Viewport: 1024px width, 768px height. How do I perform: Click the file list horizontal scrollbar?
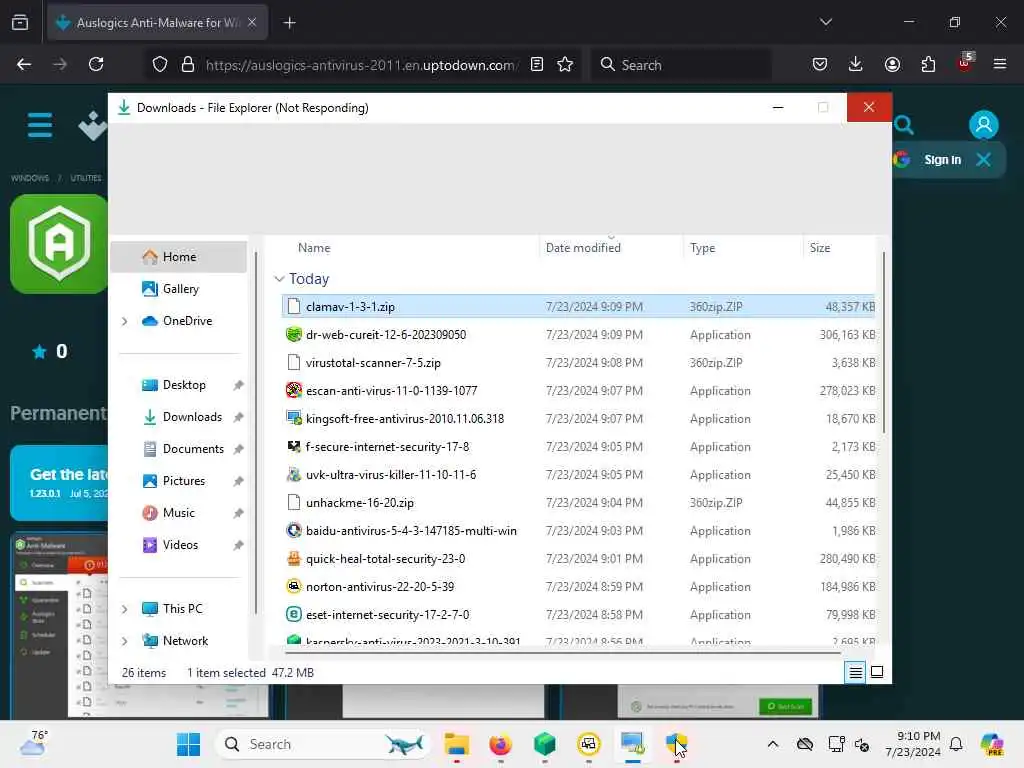click(x=563, y=652)
